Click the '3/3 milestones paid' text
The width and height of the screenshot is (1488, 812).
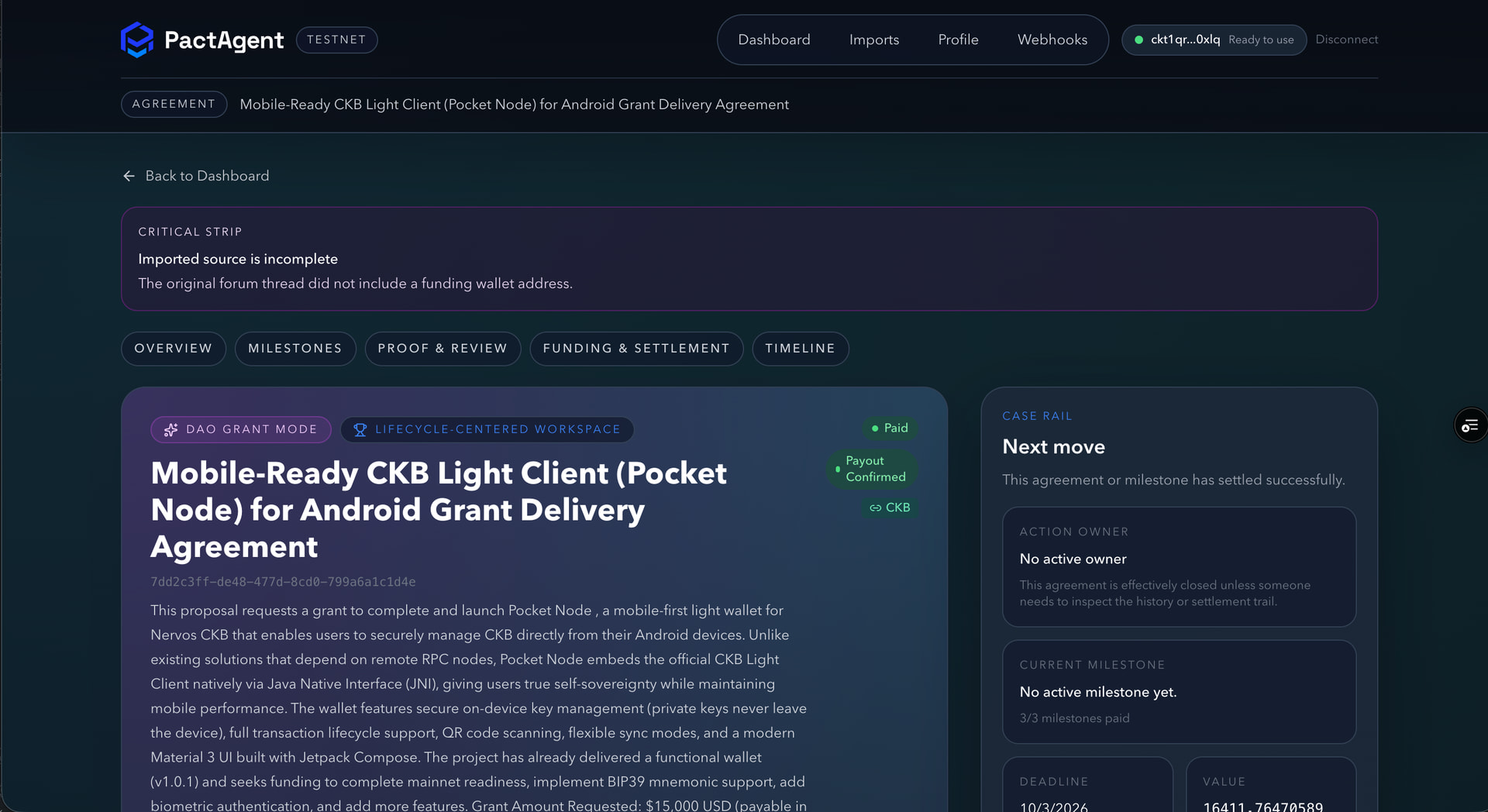1075,718
